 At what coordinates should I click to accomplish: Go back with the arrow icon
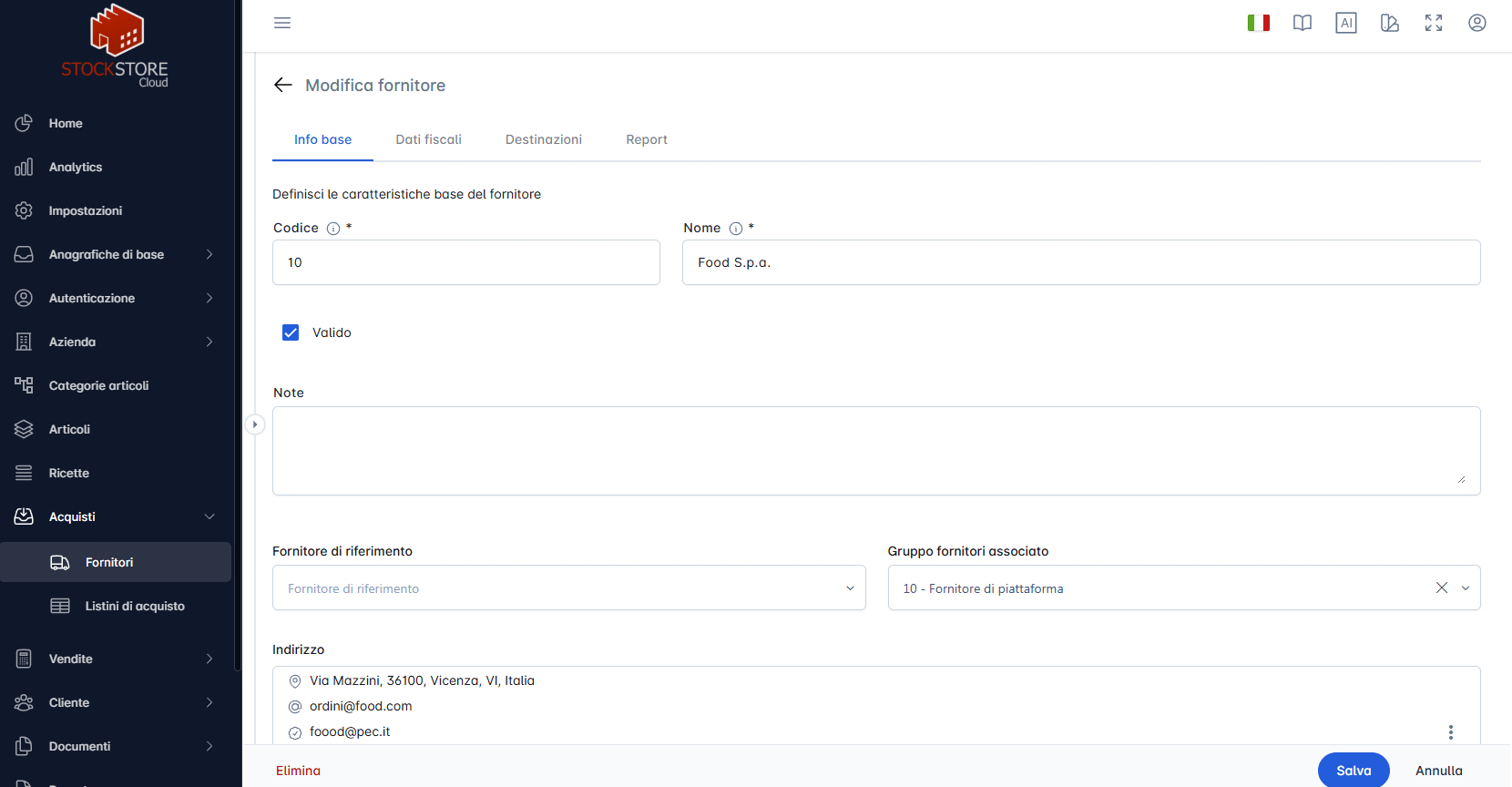[283, 85]
